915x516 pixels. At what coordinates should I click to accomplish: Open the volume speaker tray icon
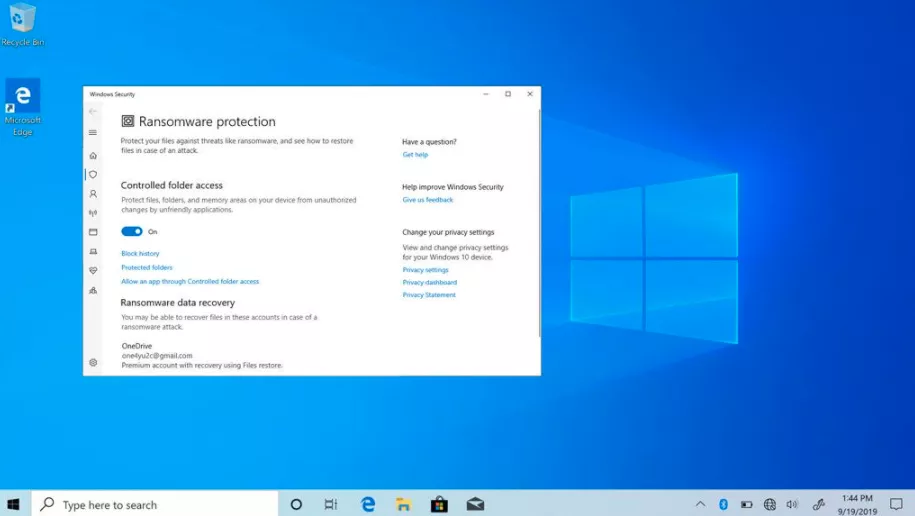[792, 504]
